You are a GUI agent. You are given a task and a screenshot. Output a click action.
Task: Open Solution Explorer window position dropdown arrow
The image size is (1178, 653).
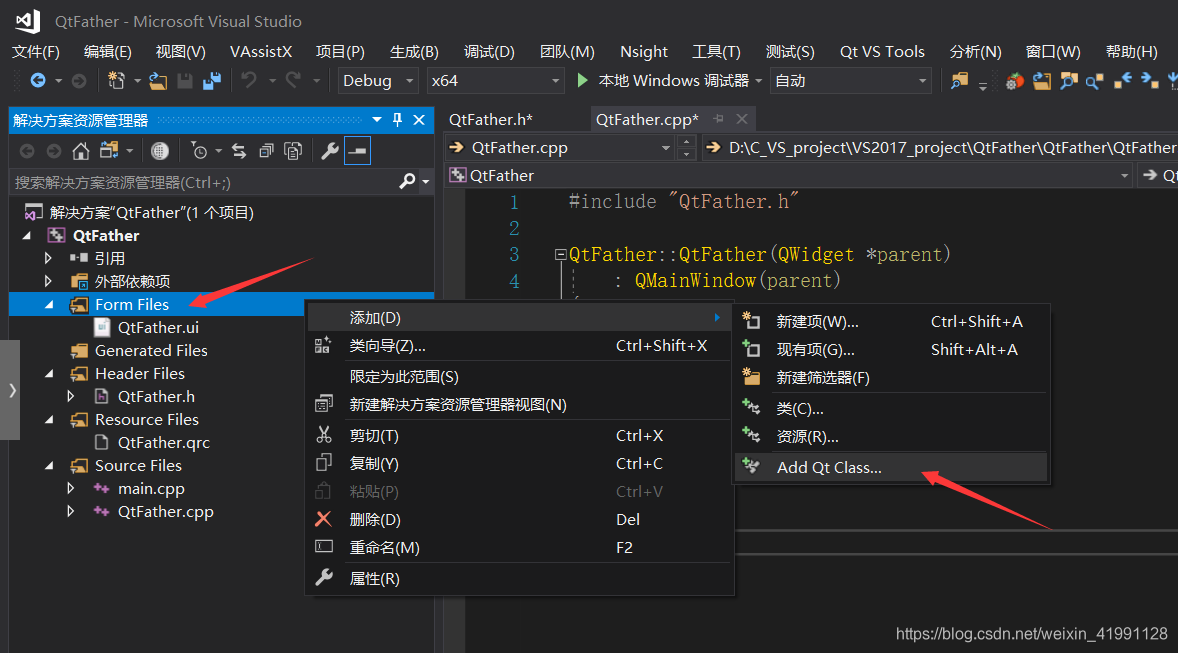(x=377, y=119)
